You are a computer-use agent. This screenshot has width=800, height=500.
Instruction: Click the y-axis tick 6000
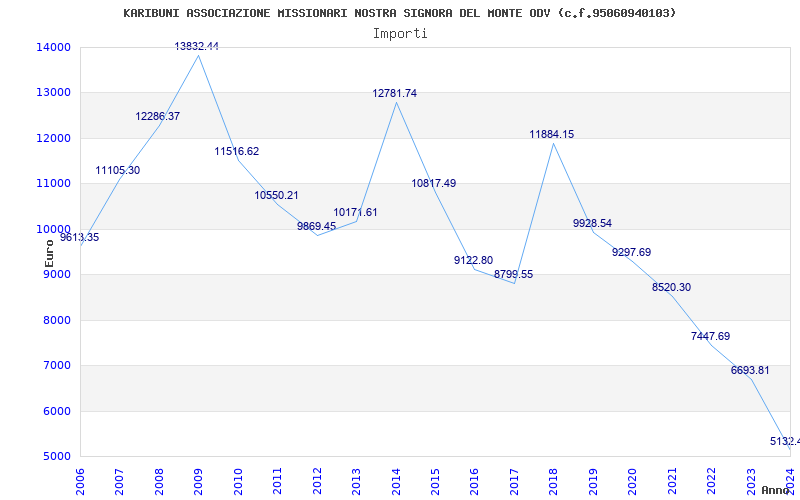[x=56, y=411]
